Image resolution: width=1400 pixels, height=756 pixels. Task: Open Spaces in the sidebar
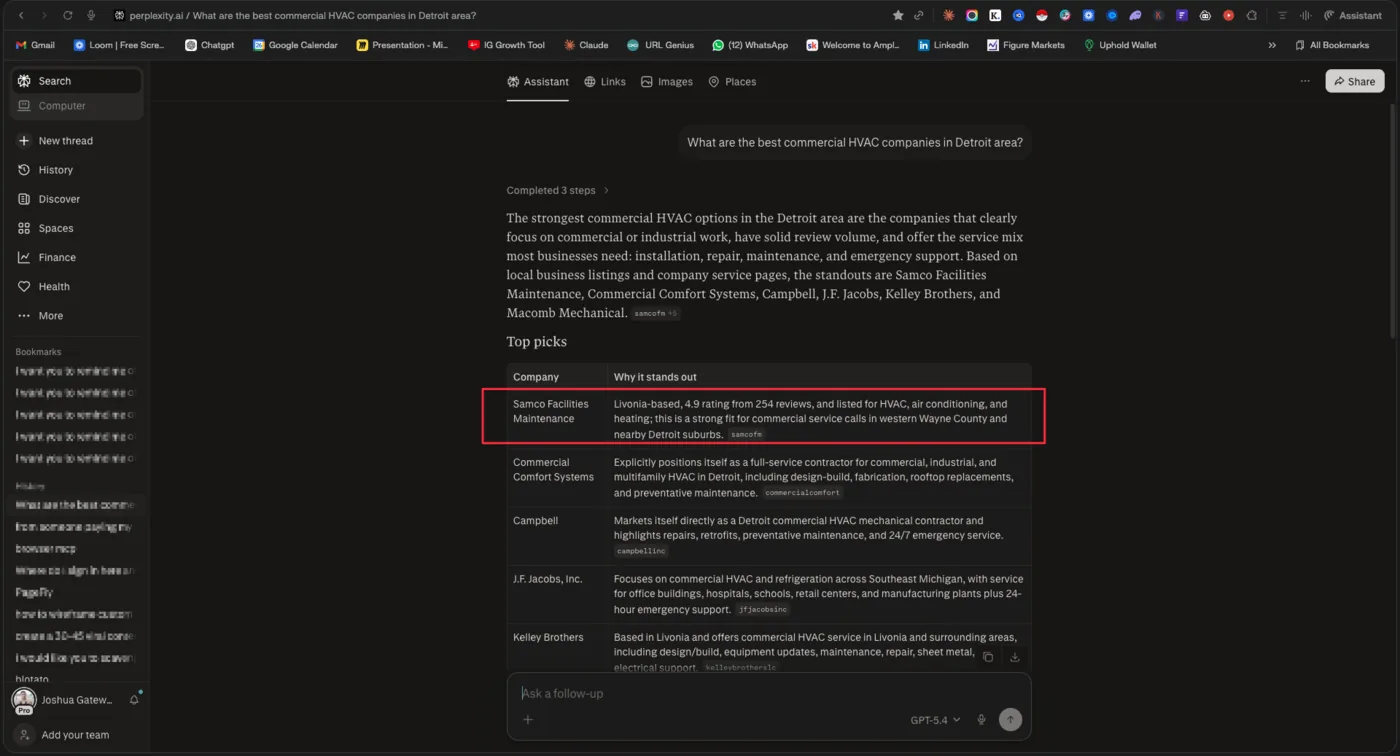click(x=46, y=228)
